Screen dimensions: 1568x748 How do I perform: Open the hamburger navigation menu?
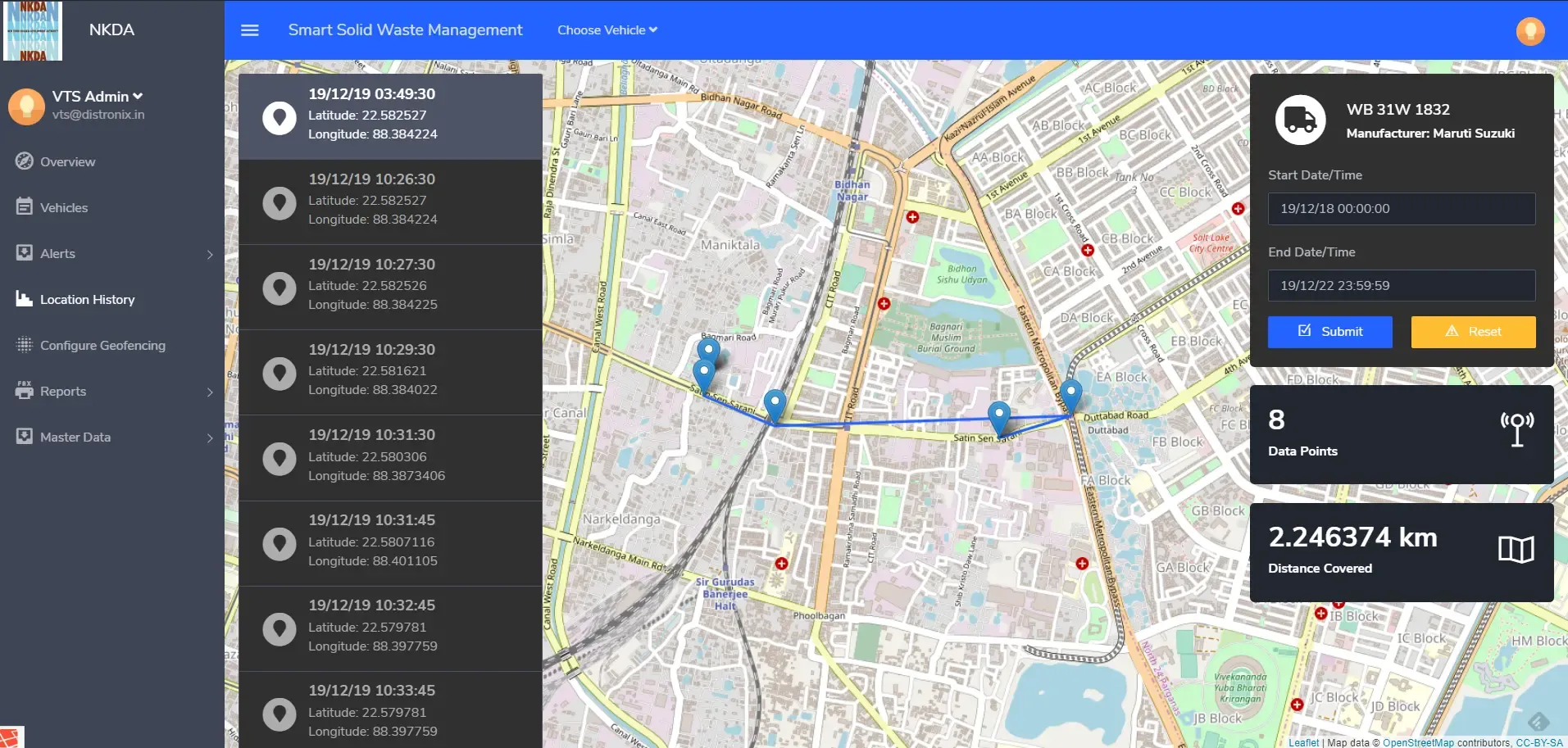coord(249,29)
